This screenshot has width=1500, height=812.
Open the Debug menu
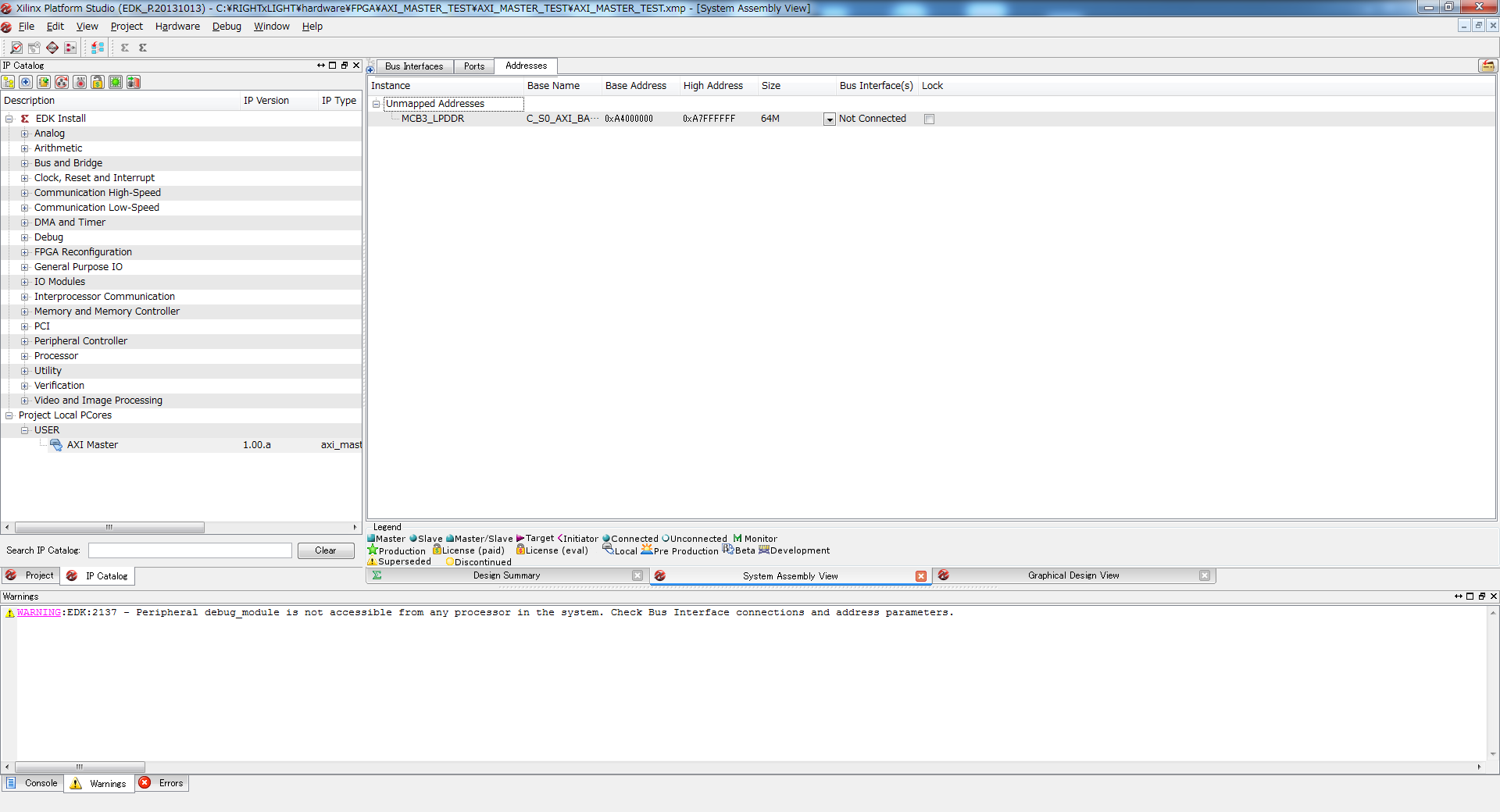pos(227,27)
